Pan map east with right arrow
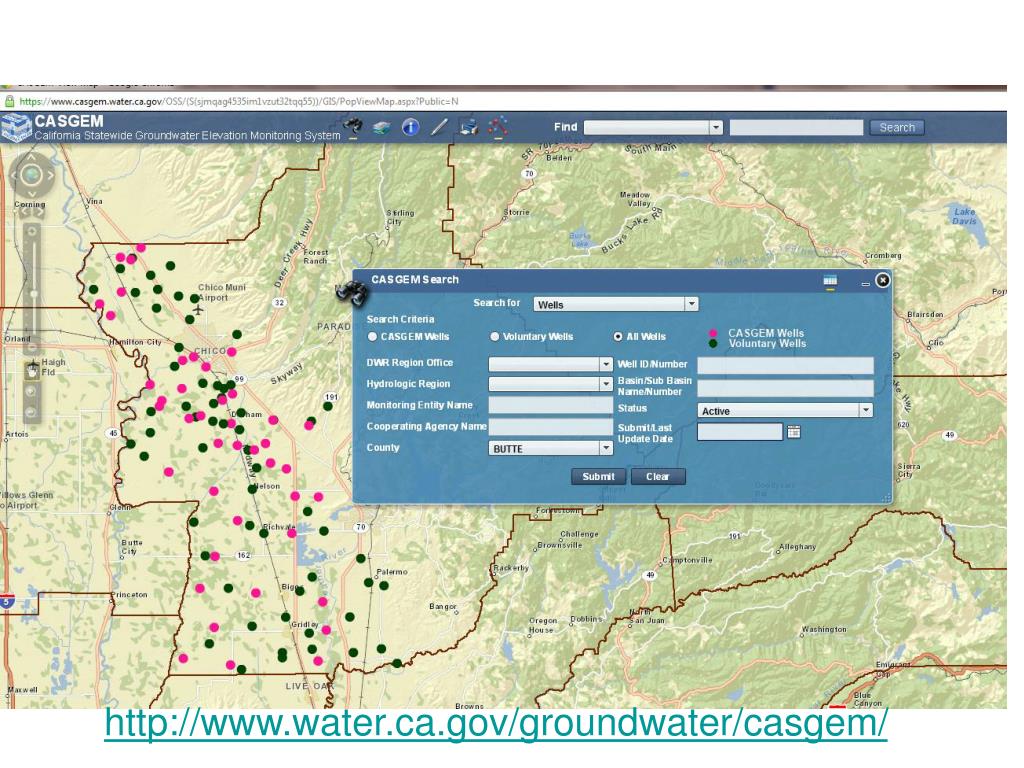 tap(51, 175)
